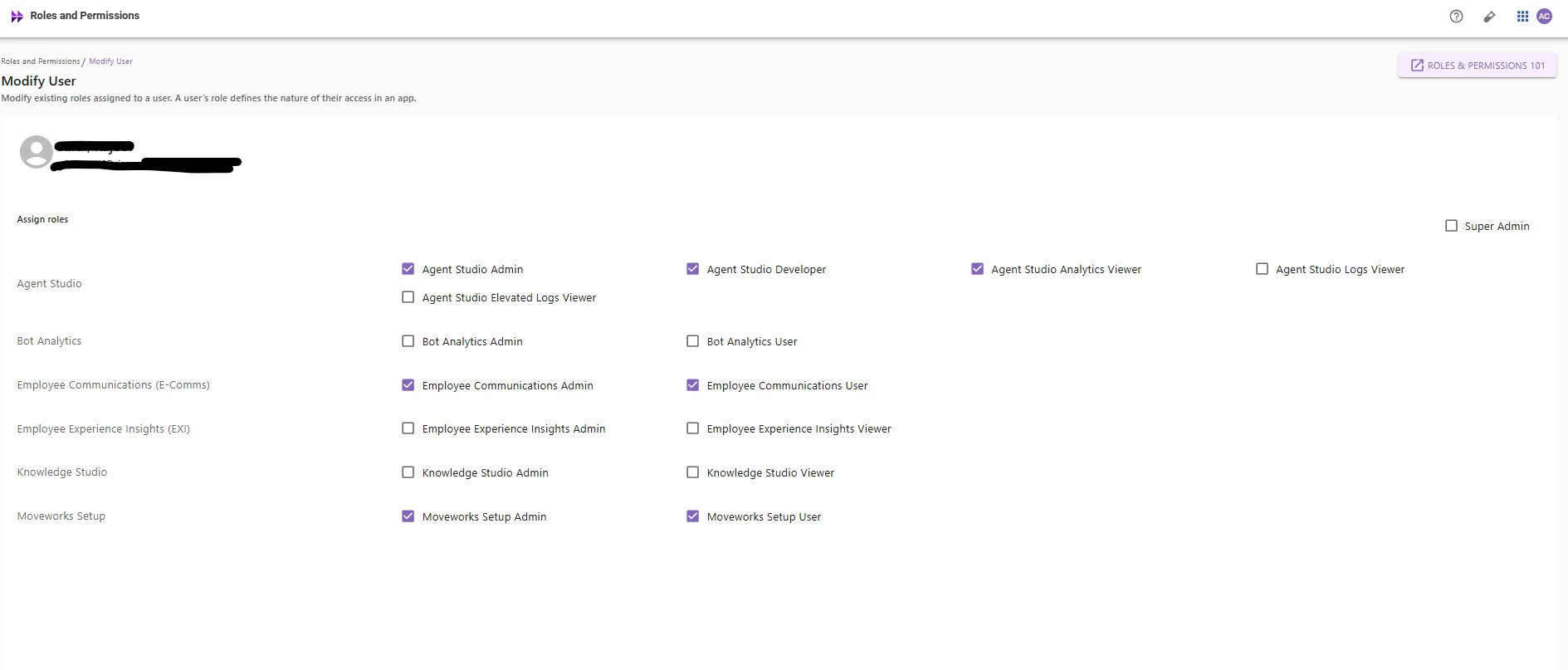Check Knowledge Studio Viewer
Viewport: 1568px width, 670px height.
[692, 472]
